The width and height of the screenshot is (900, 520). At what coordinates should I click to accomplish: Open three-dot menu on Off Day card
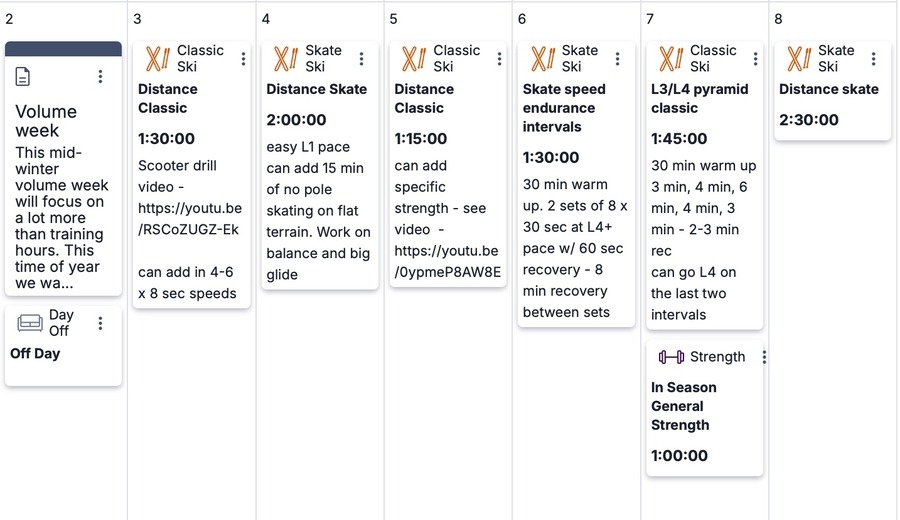coord(100,323)
